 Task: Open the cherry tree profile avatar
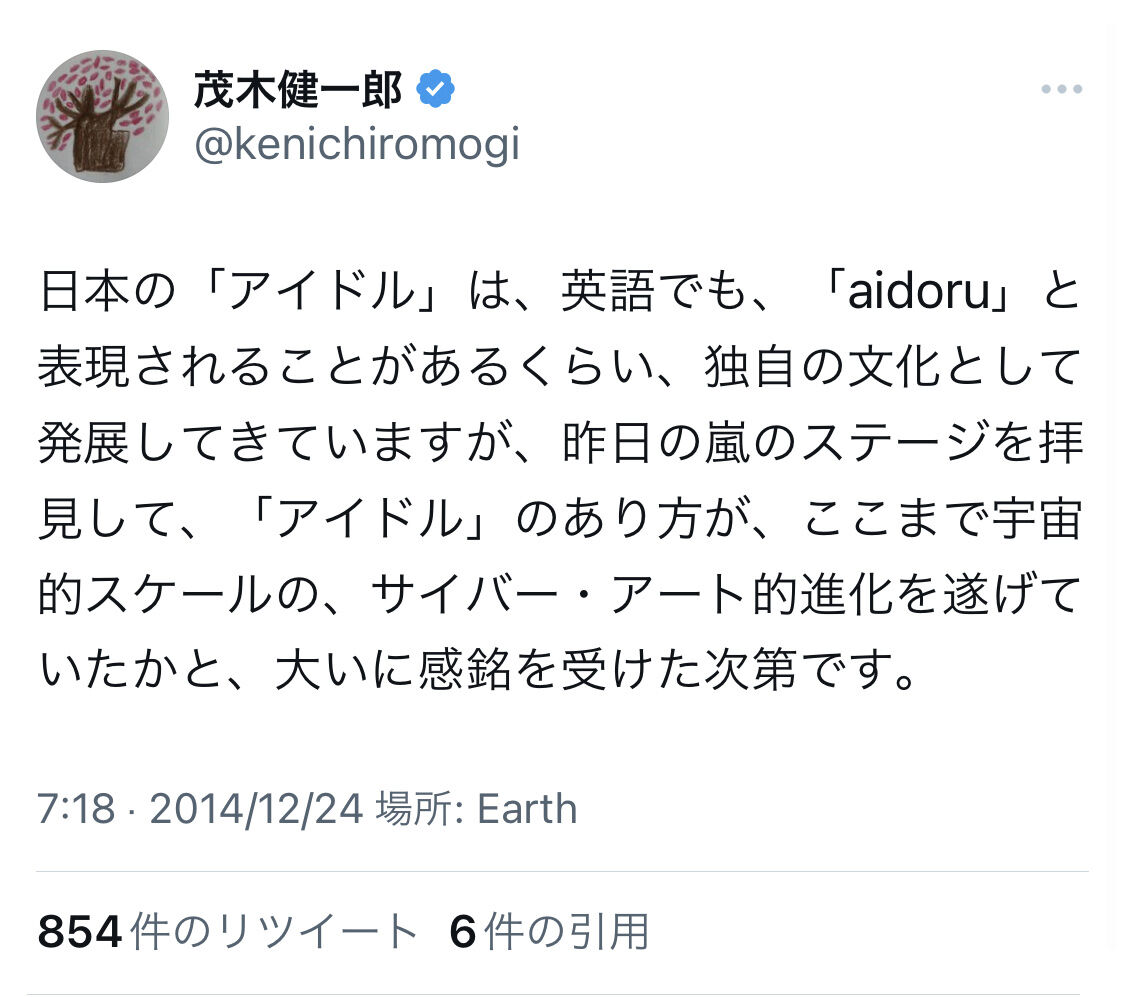[102, 116]
